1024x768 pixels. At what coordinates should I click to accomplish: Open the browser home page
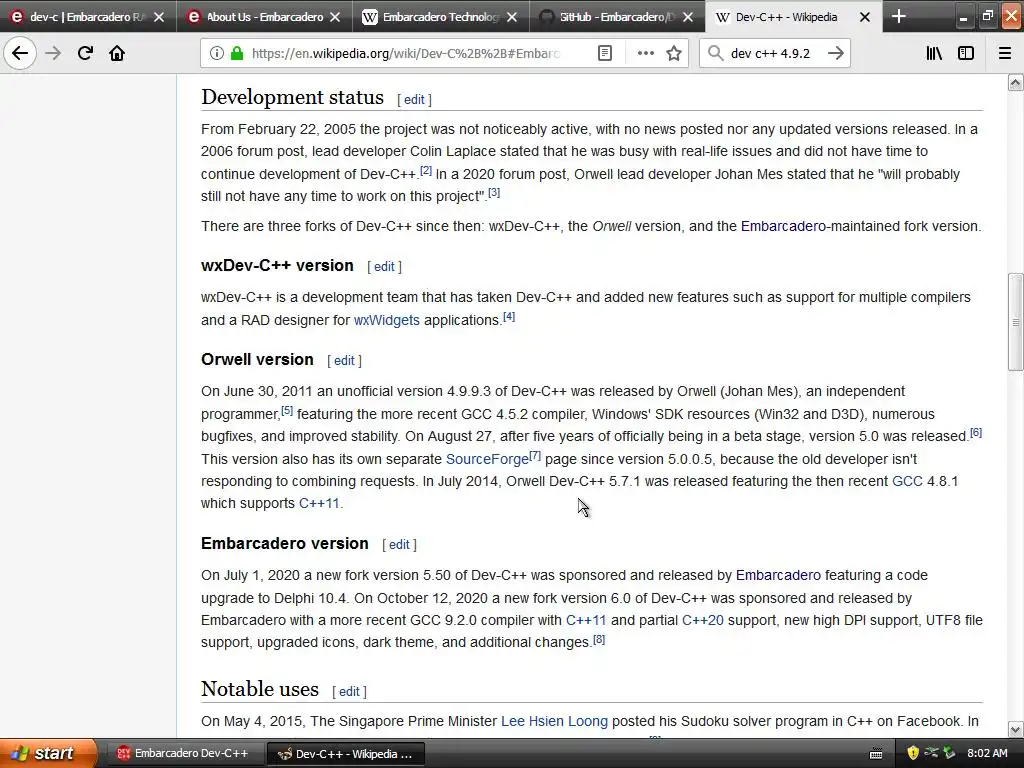pyautogui.click(x=117, y=53)
